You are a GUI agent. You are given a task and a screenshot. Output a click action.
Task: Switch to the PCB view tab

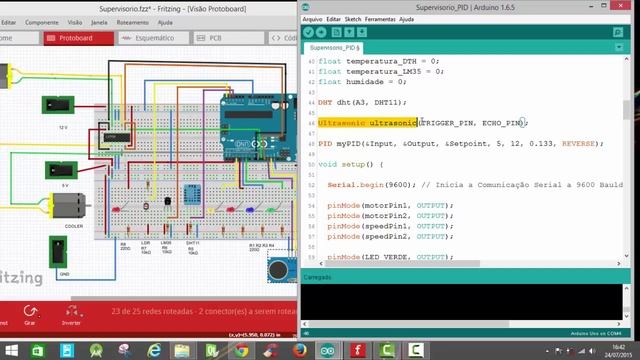229,38
